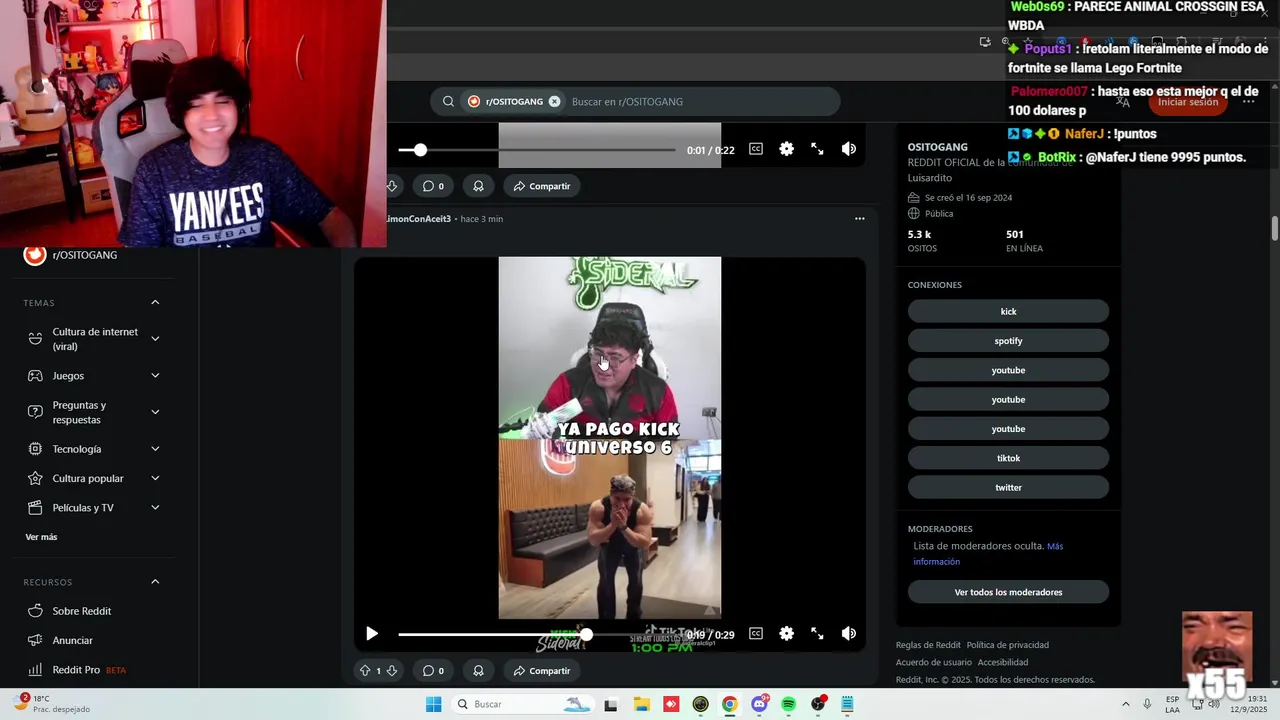This screenshot has width=1280, height=720.
Task: Open the twitter connection link
Action: (x=1008, y=487)
